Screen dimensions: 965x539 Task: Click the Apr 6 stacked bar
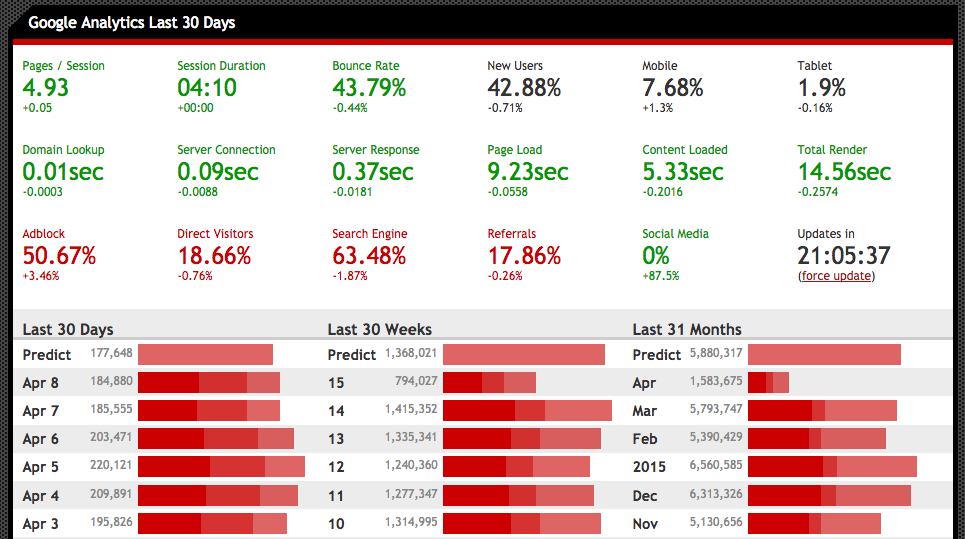[216, 439]
